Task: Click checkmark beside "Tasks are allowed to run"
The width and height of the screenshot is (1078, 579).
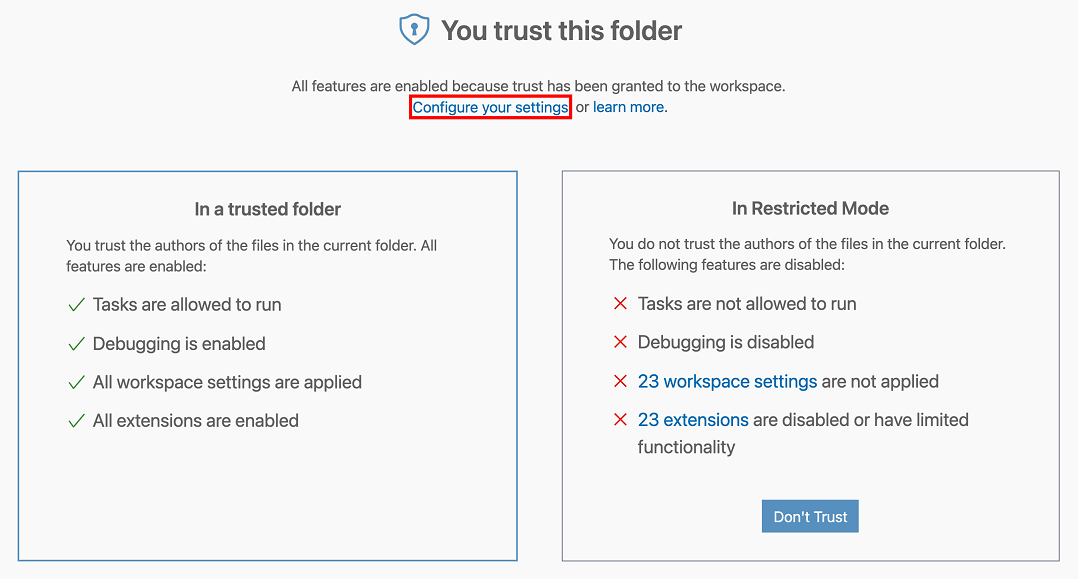Action: [75, 303]
